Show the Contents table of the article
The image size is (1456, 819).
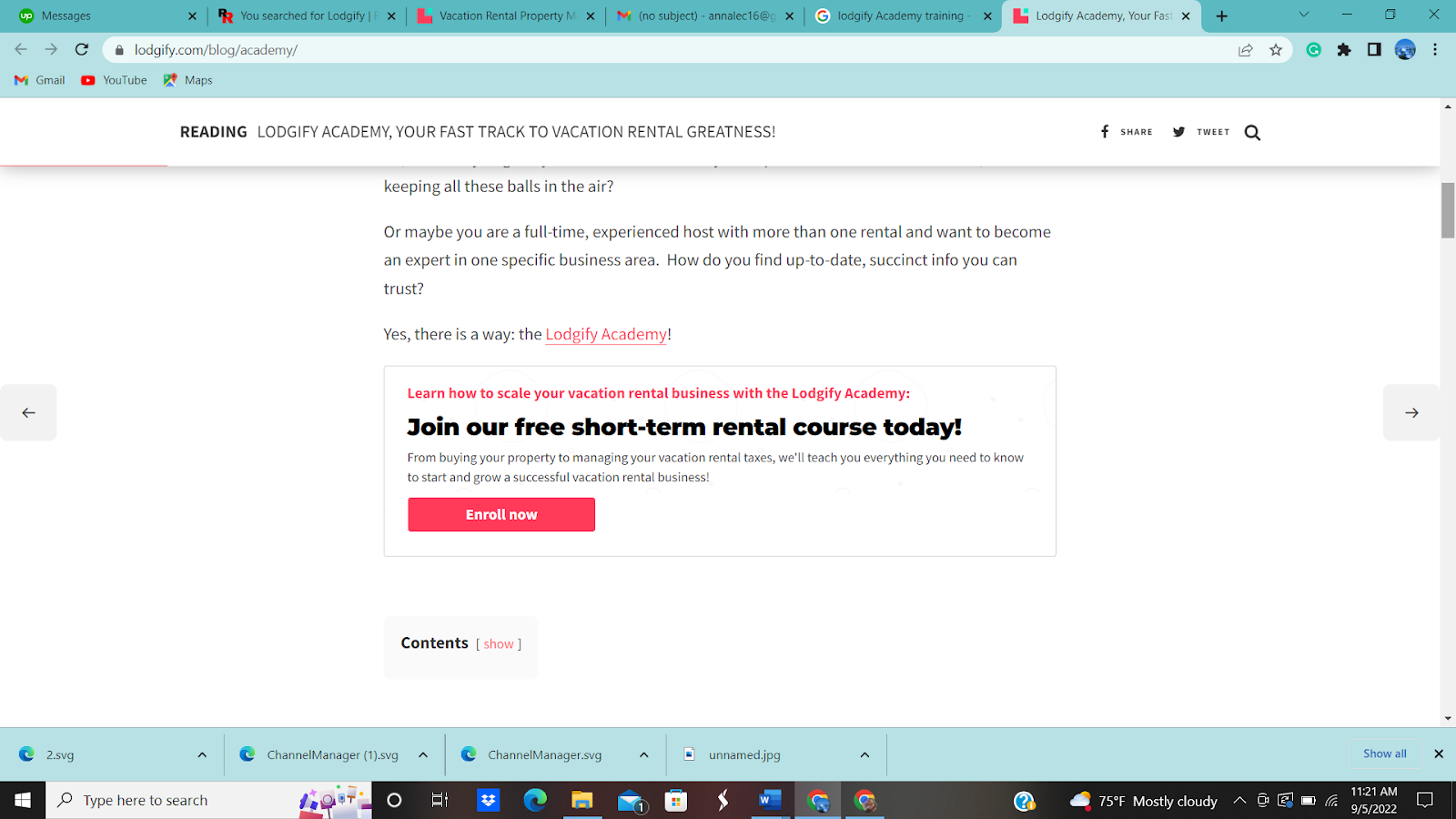click(x=499, y=644)
